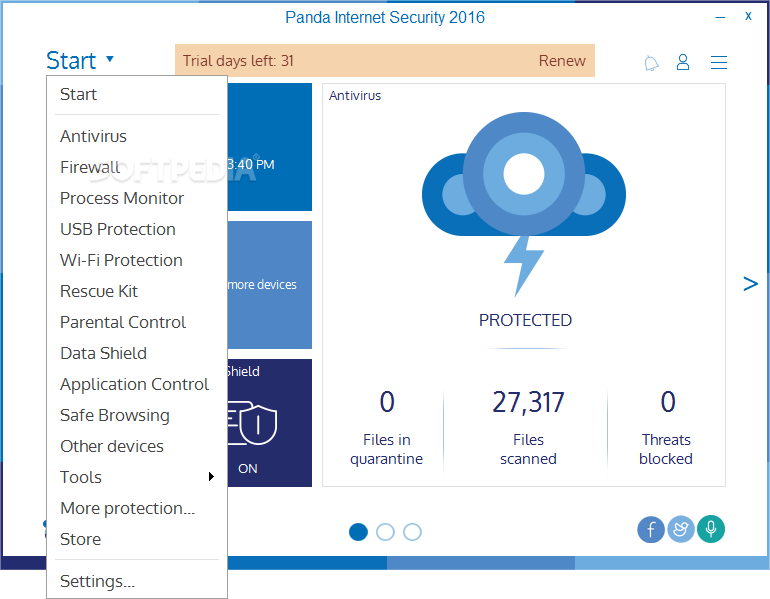Minimize the Panda Internet Security window
The width and height of the screenshot is (770, 599).
pos(720,17)
